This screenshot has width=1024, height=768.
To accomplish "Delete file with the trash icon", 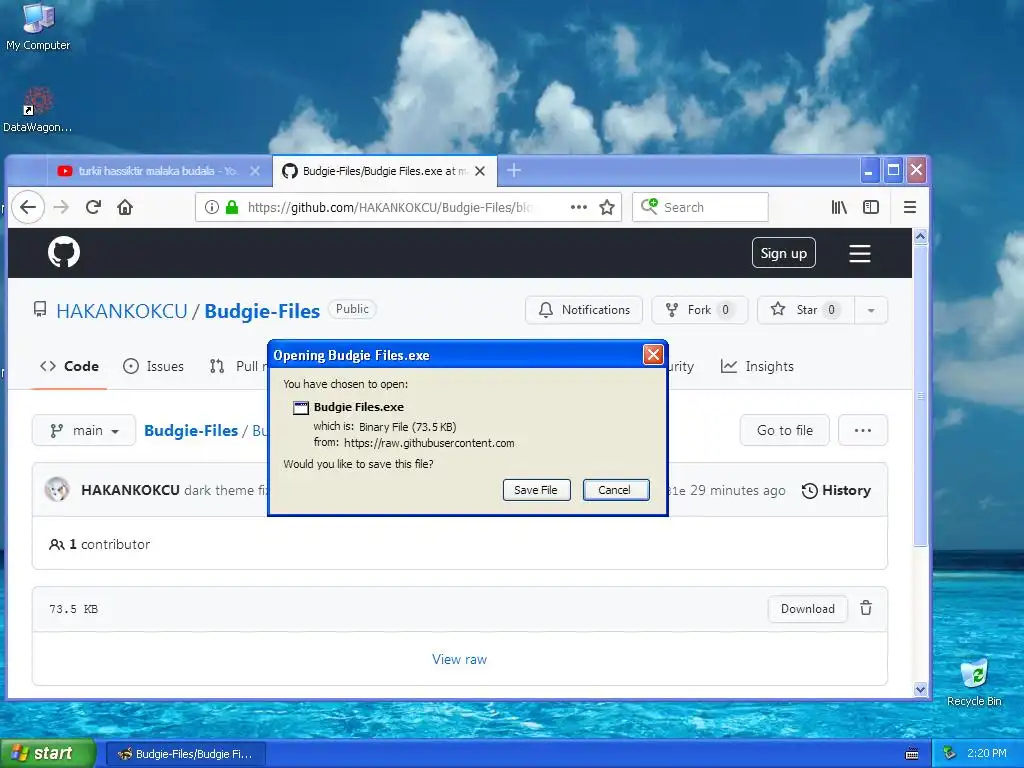I will [866, 608].
